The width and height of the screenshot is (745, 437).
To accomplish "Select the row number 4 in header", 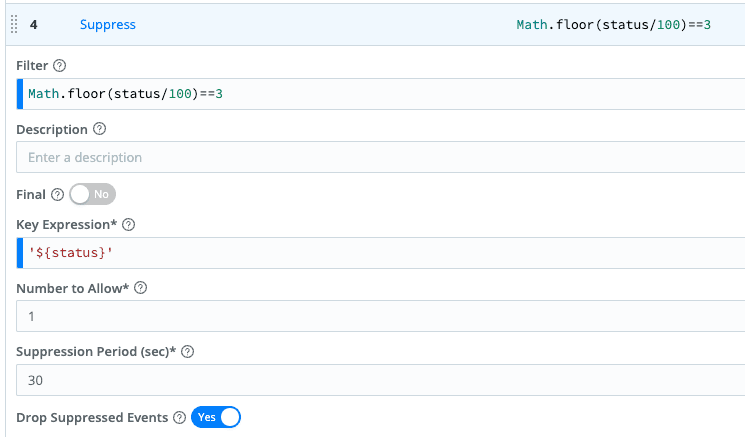I will click(34, 24).
